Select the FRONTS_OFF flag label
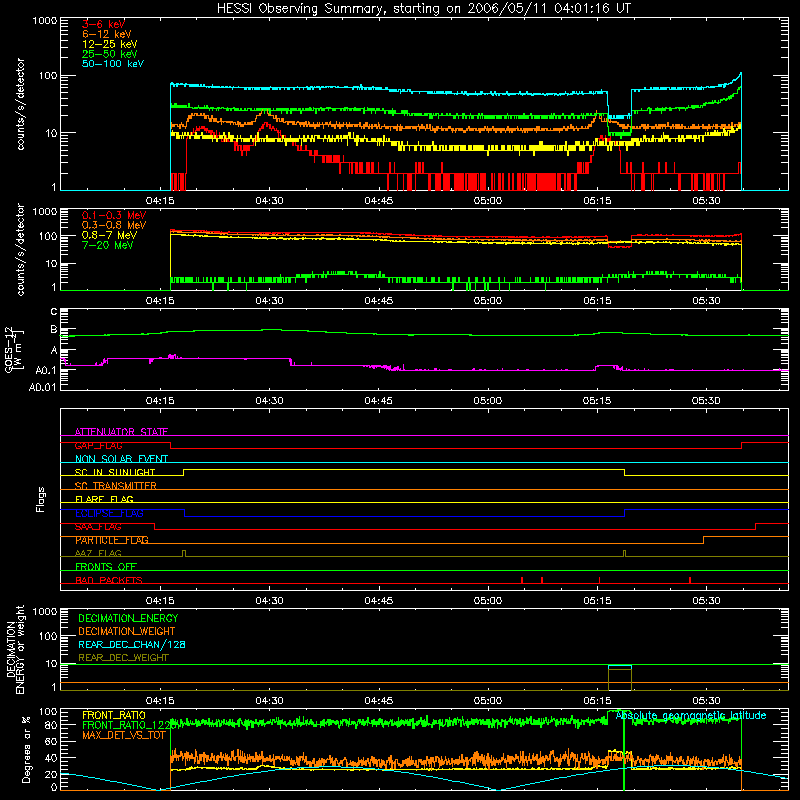Viewport: 800px width, 800px height. pyautogui.click(x=106, y=567)
